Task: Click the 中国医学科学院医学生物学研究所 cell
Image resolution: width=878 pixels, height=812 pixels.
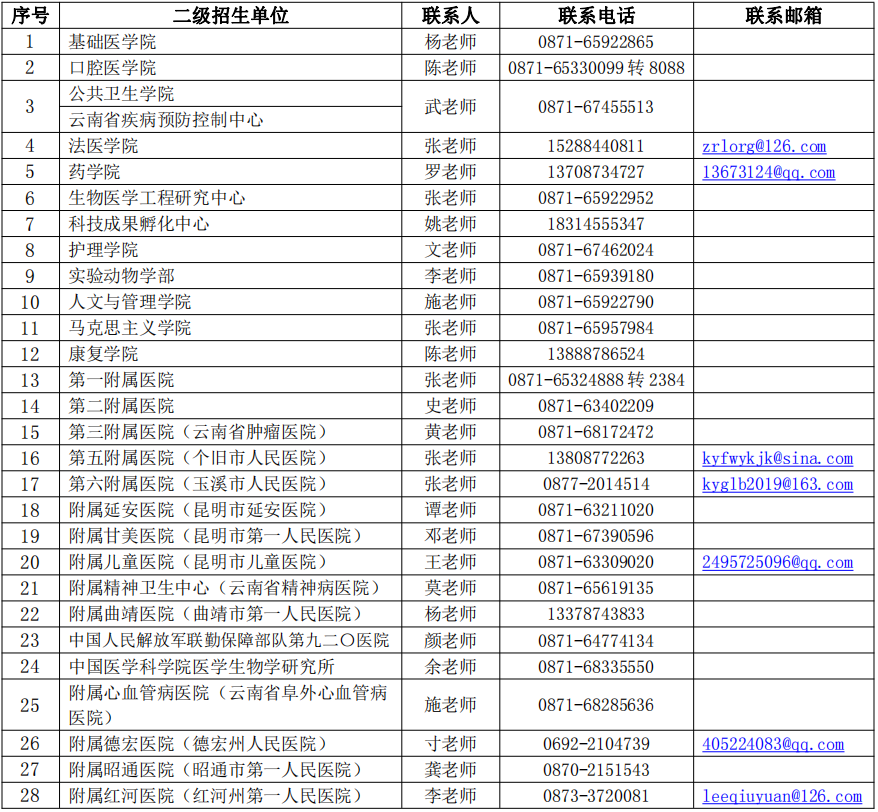Action: click(x=201, y=666)
